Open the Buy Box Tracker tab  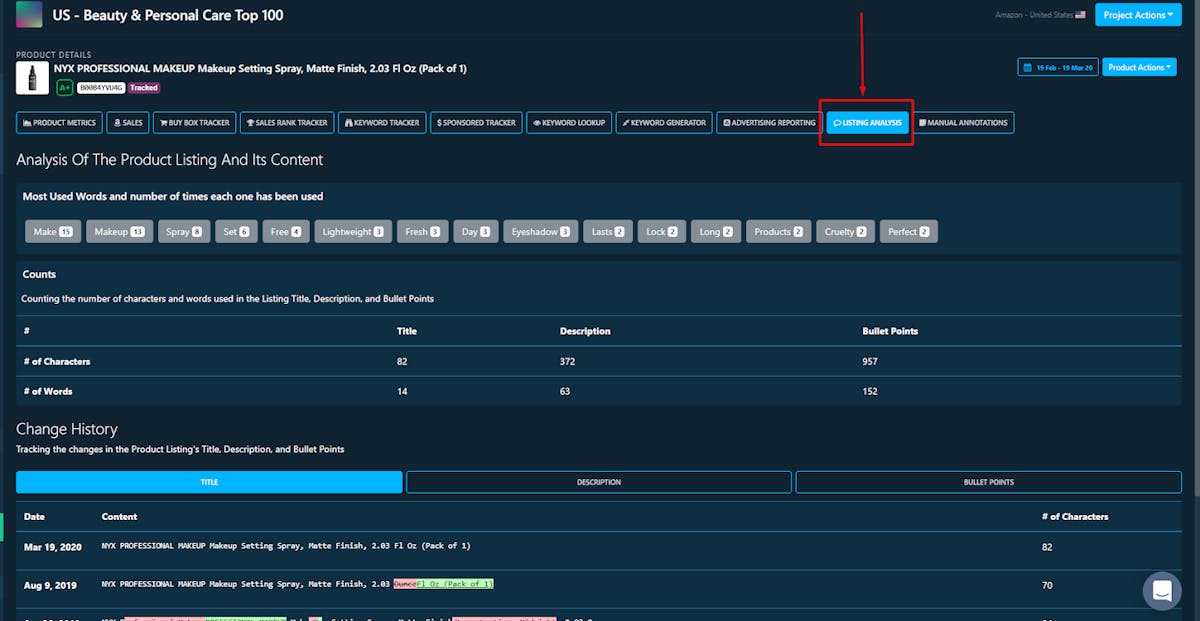tap(194, 123)
